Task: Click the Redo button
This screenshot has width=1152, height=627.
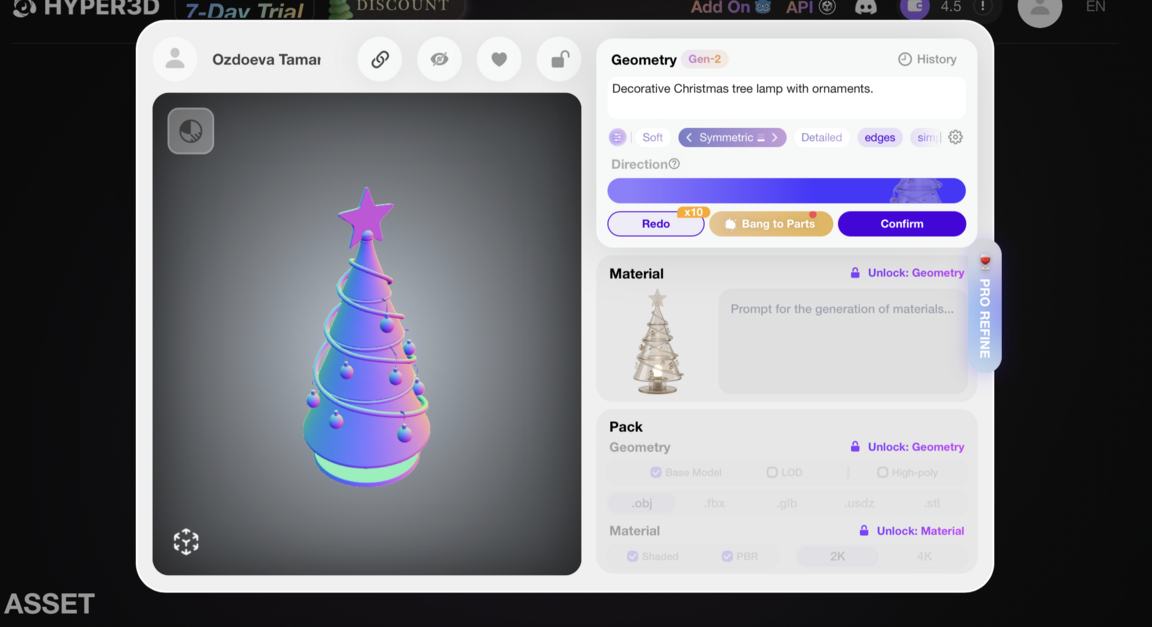Action: click(x=655, y=223)
